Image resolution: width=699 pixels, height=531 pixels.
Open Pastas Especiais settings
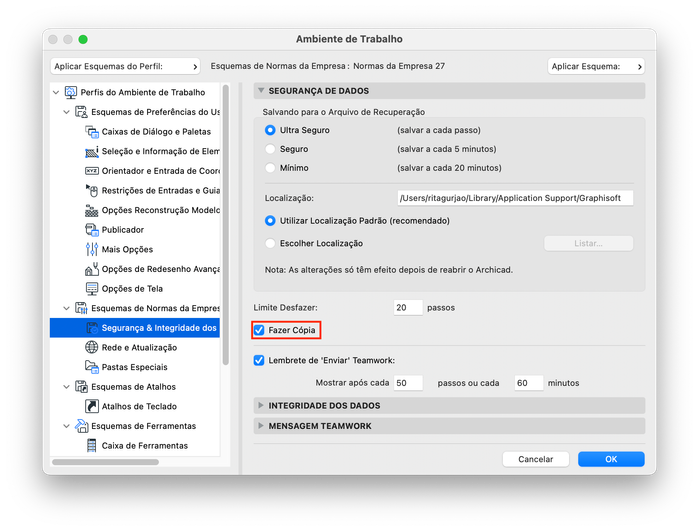[134, 367]
